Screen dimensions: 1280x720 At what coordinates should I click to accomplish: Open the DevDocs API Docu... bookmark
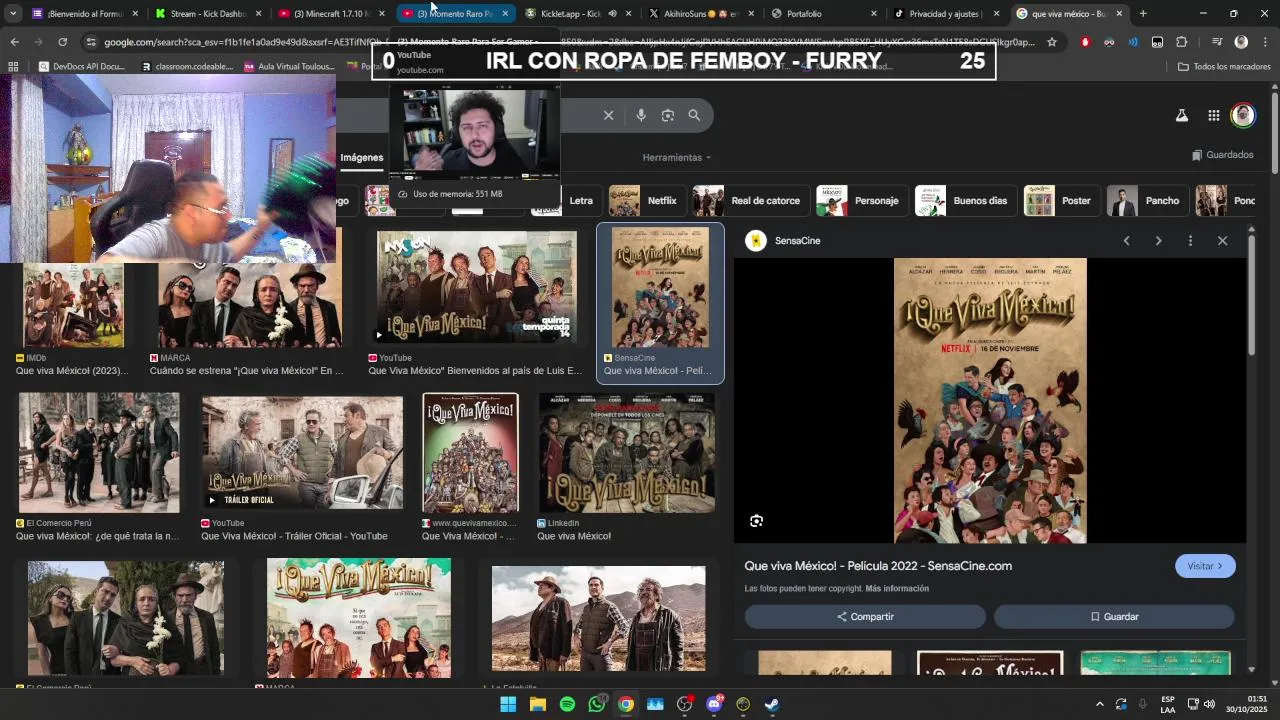(x=80, y=67)
